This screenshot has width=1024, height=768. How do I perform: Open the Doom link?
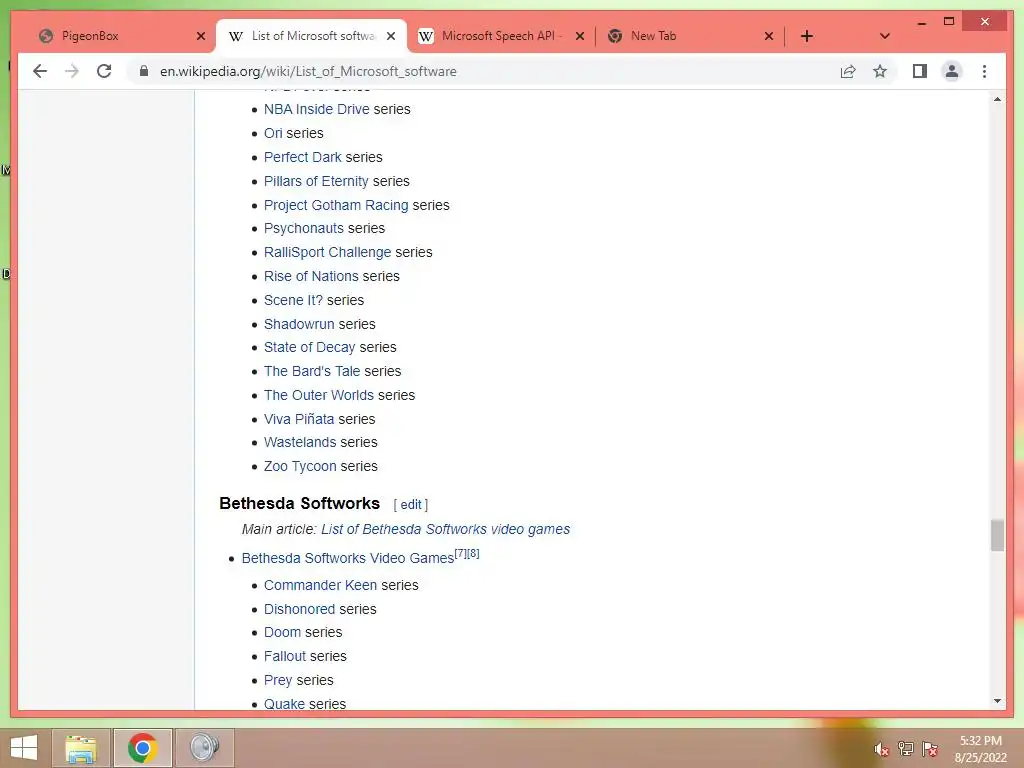282,633
